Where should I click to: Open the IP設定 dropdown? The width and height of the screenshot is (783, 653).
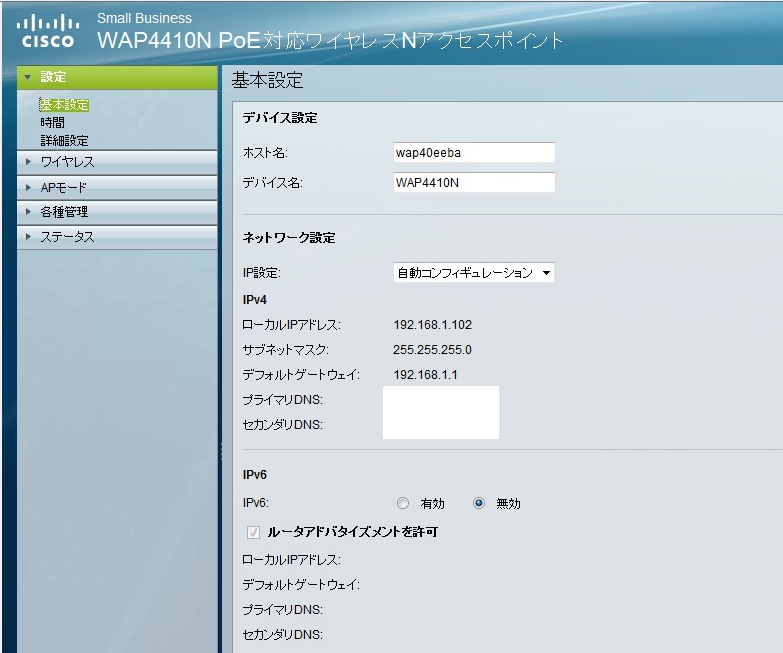tap(474, 273)
